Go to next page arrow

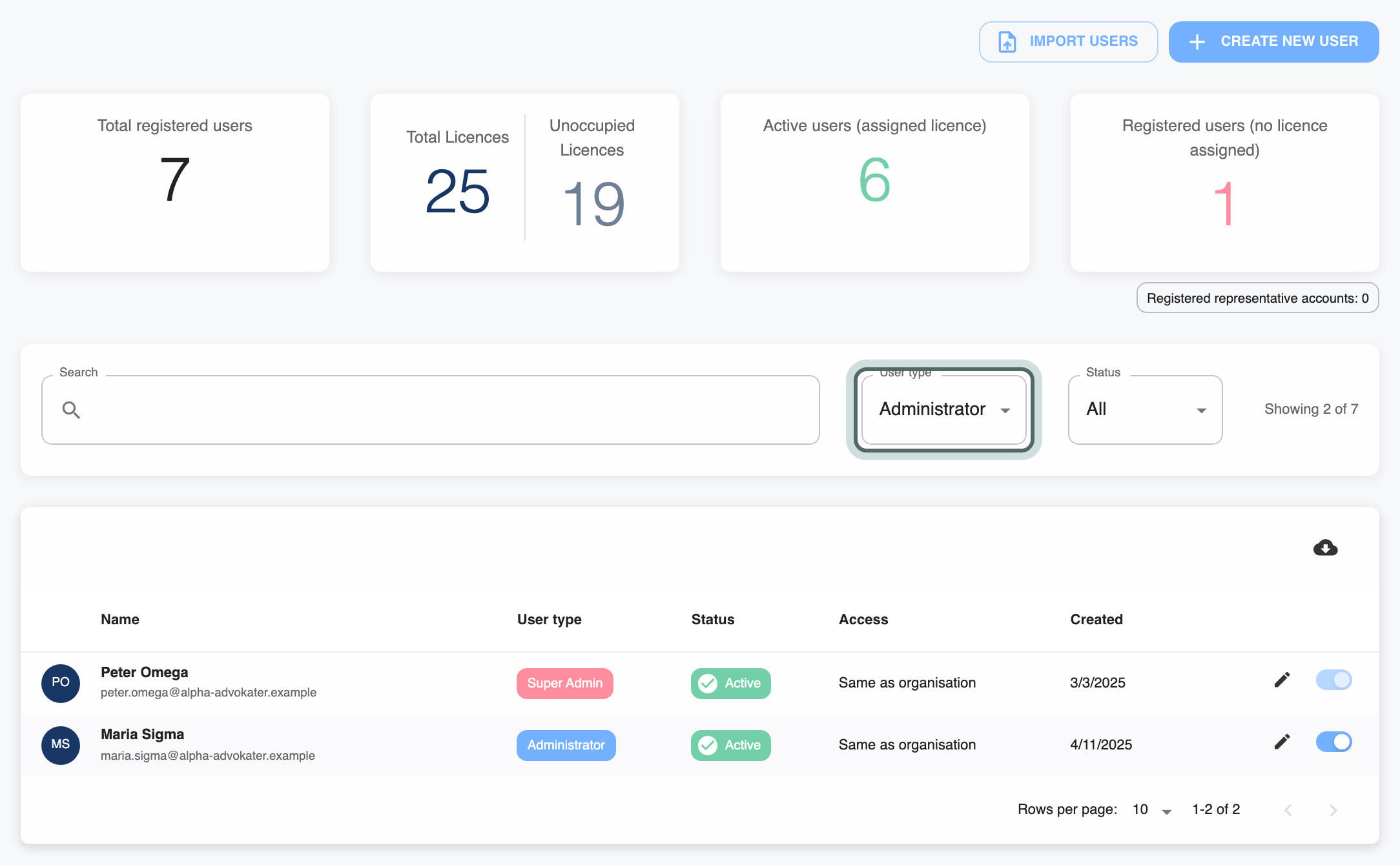click(x=1333, y=810)
